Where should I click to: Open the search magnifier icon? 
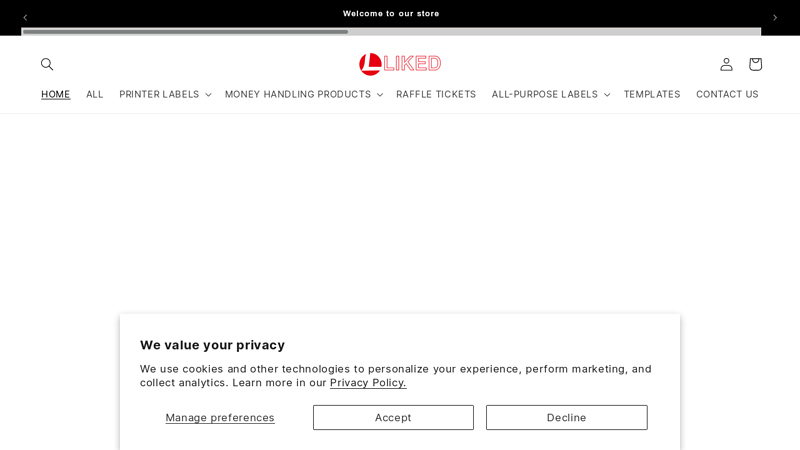click(x=47, y=64)
